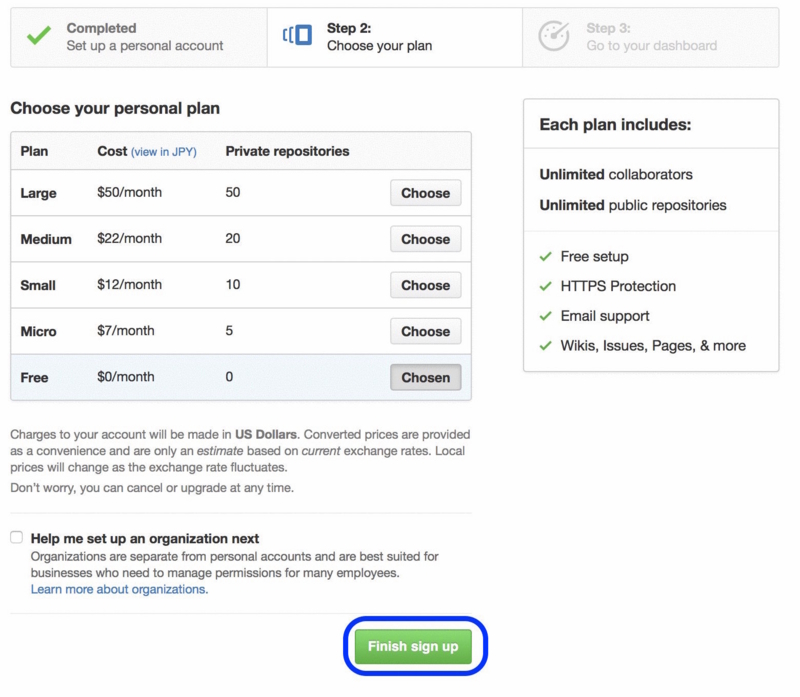Click the Free plan table row
The height and width of the screenshot is (697, 800).
[x=241, y=377]
